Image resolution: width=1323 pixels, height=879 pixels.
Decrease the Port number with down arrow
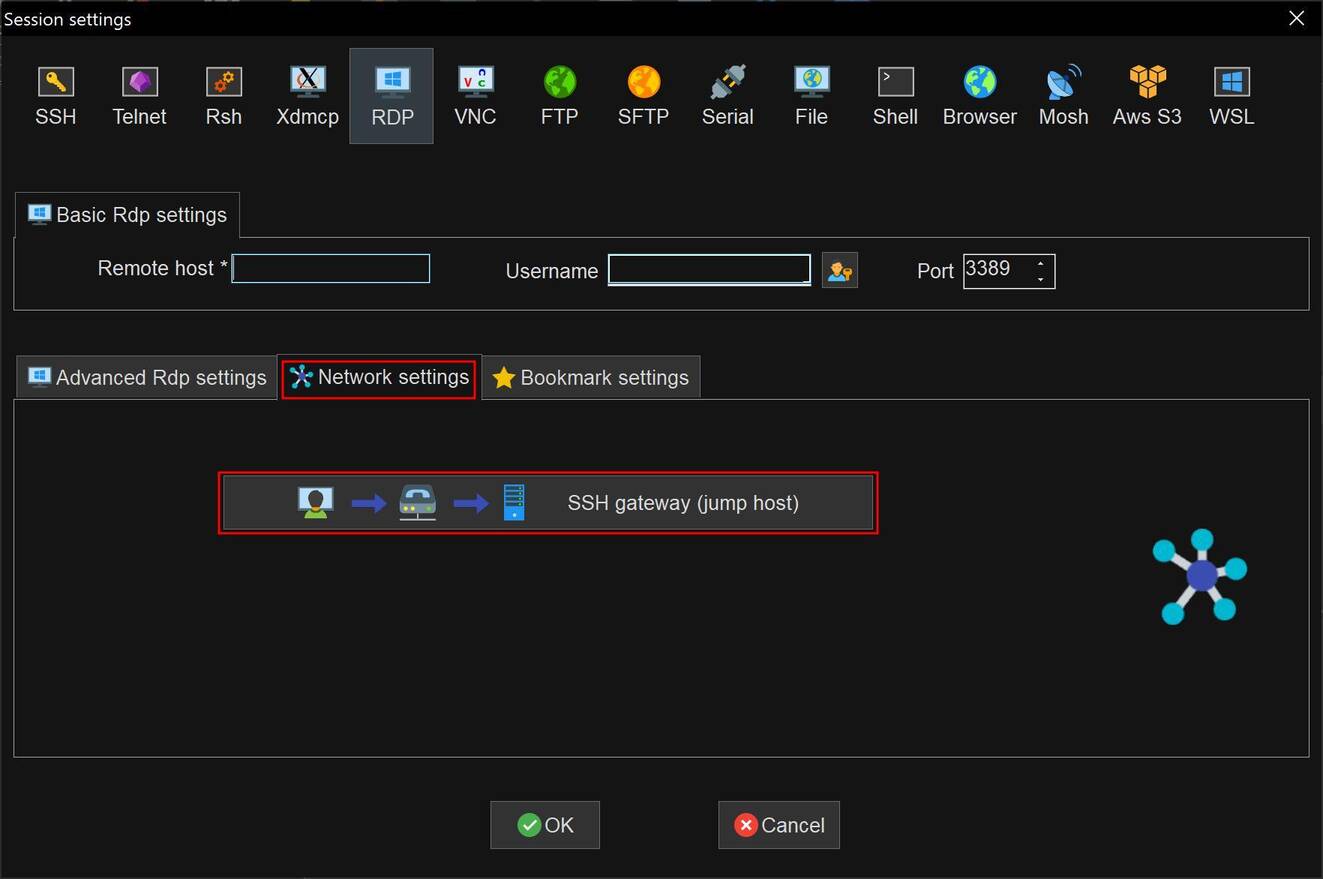coord(1041,279)
